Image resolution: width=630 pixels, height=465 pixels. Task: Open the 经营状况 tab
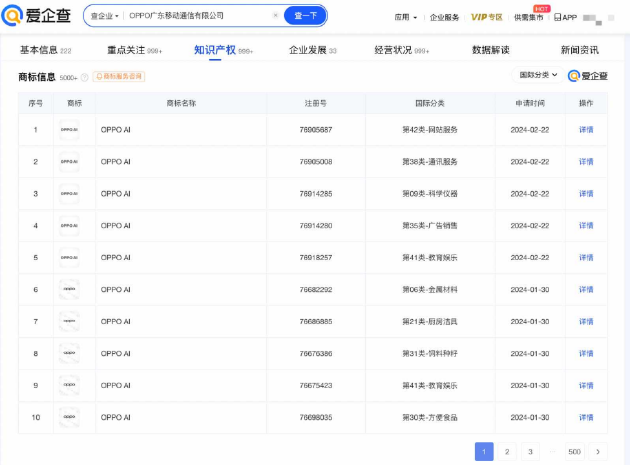401,50
